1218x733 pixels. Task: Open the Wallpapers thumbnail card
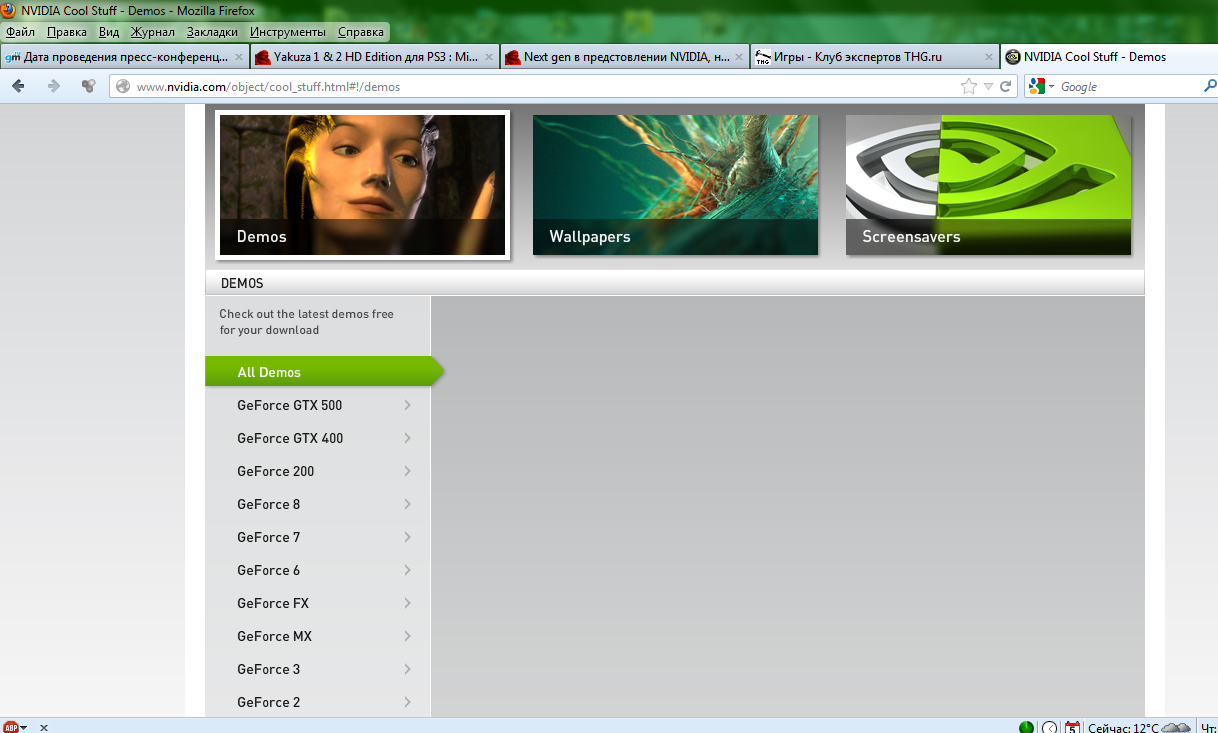[675, 185]
